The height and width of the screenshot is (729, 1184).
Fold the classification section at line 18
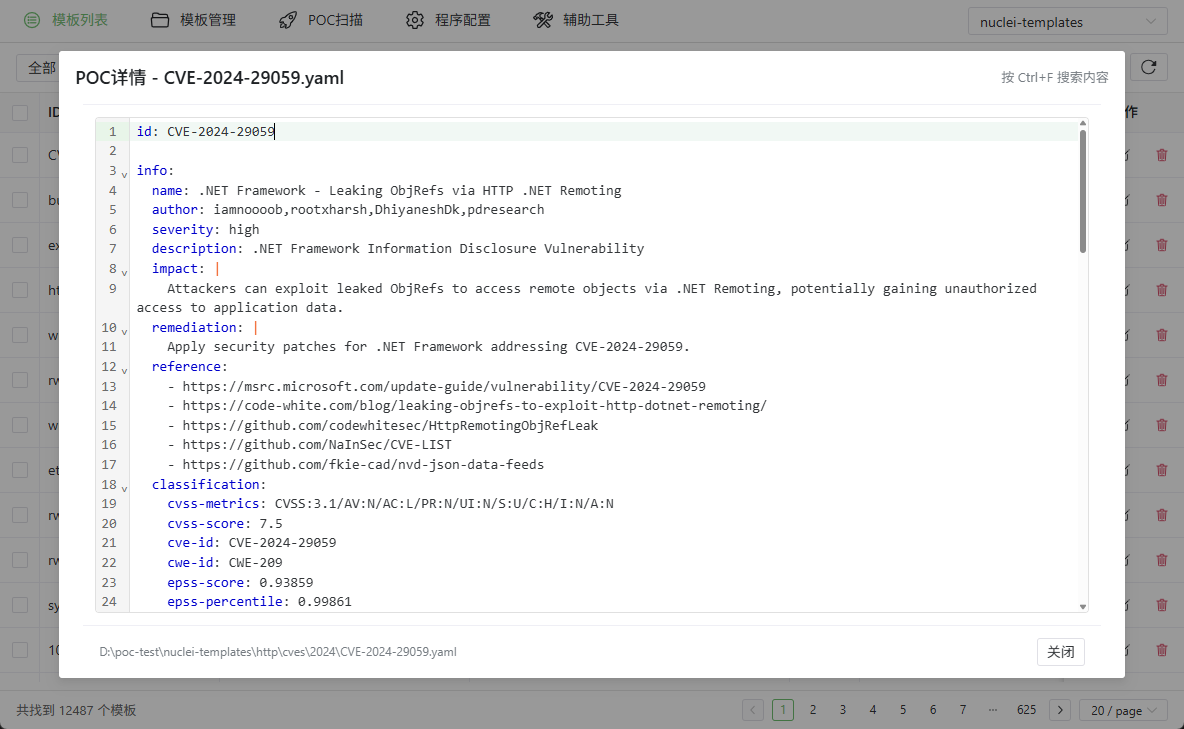(124, 487)
